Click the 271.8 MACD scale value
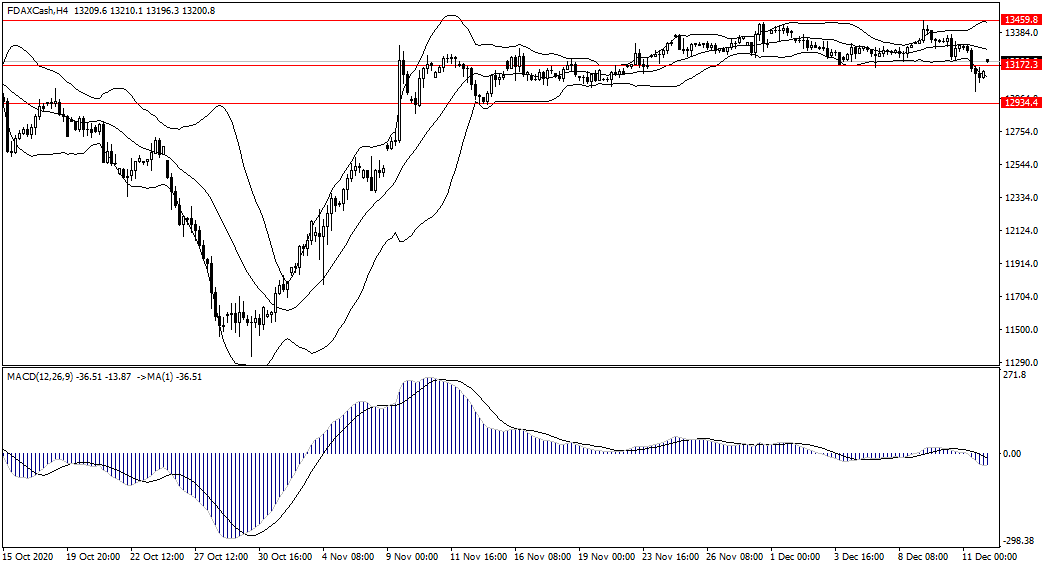1045x568 pixels. coord(1014,375)
